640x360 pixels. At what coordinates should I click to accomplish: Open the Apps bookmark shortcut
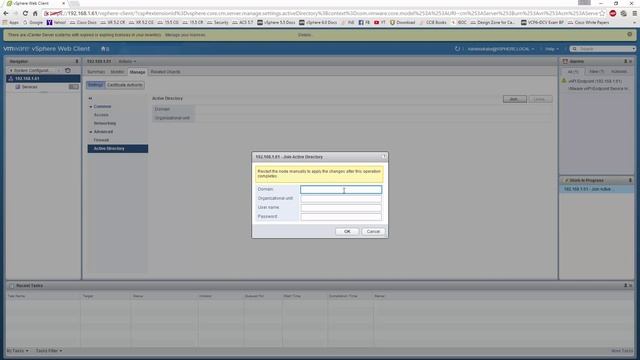[x=11, y=22]
